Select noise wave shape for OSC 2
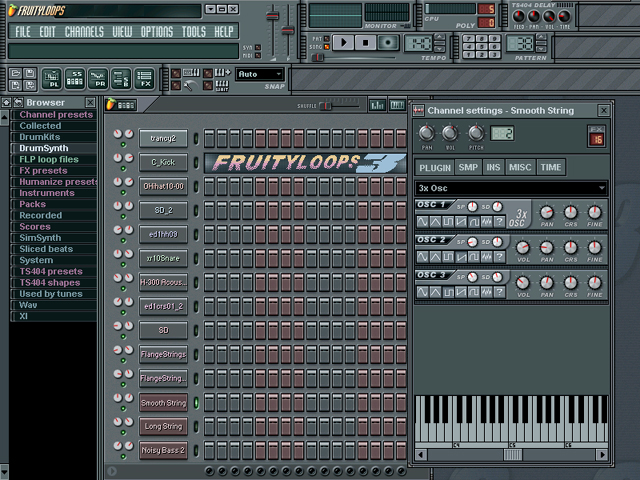The height and width of the screenshot is (480, 640). click(486, 257)
